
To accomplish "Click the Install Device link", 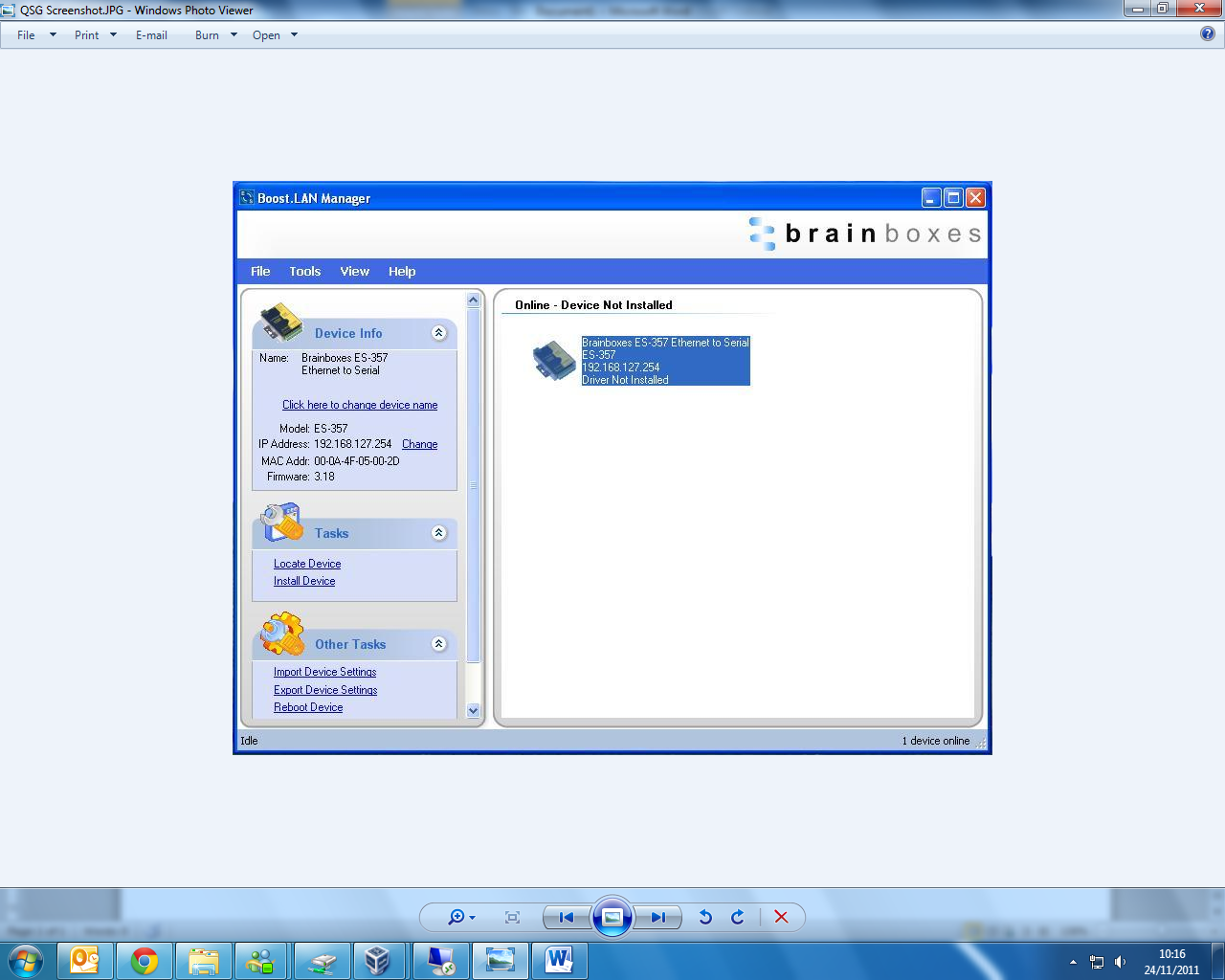I will point(303,581).
